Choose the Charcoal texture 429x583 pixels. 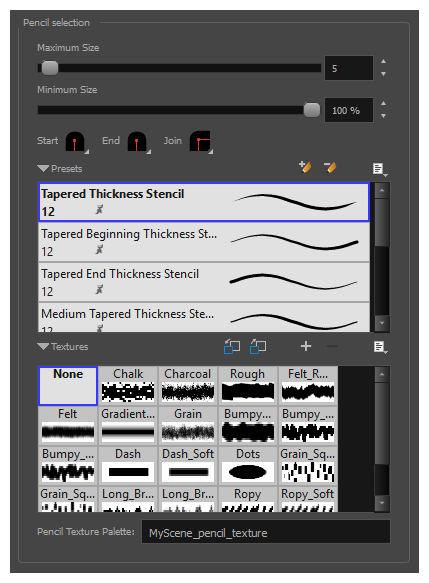pyautogui.click(x=188, y=385)
